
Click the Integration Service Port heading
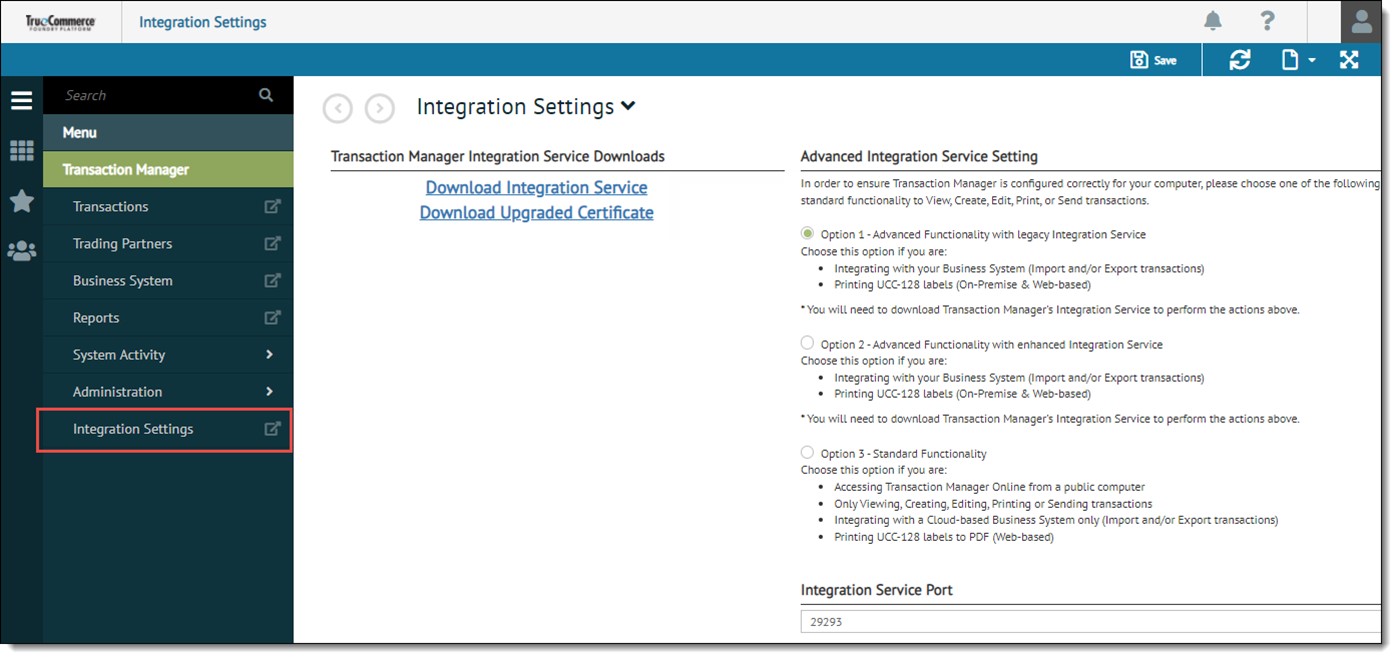click(877, 590)
